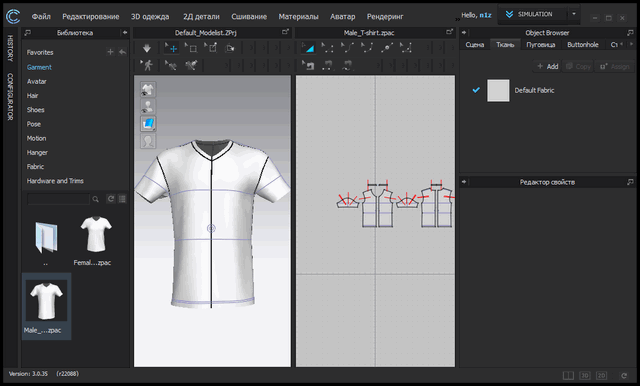Click the avatar measurement tool beside joint tool
Image resolution: width=640 pixels, height=386 pixels.
click(191, 65)
